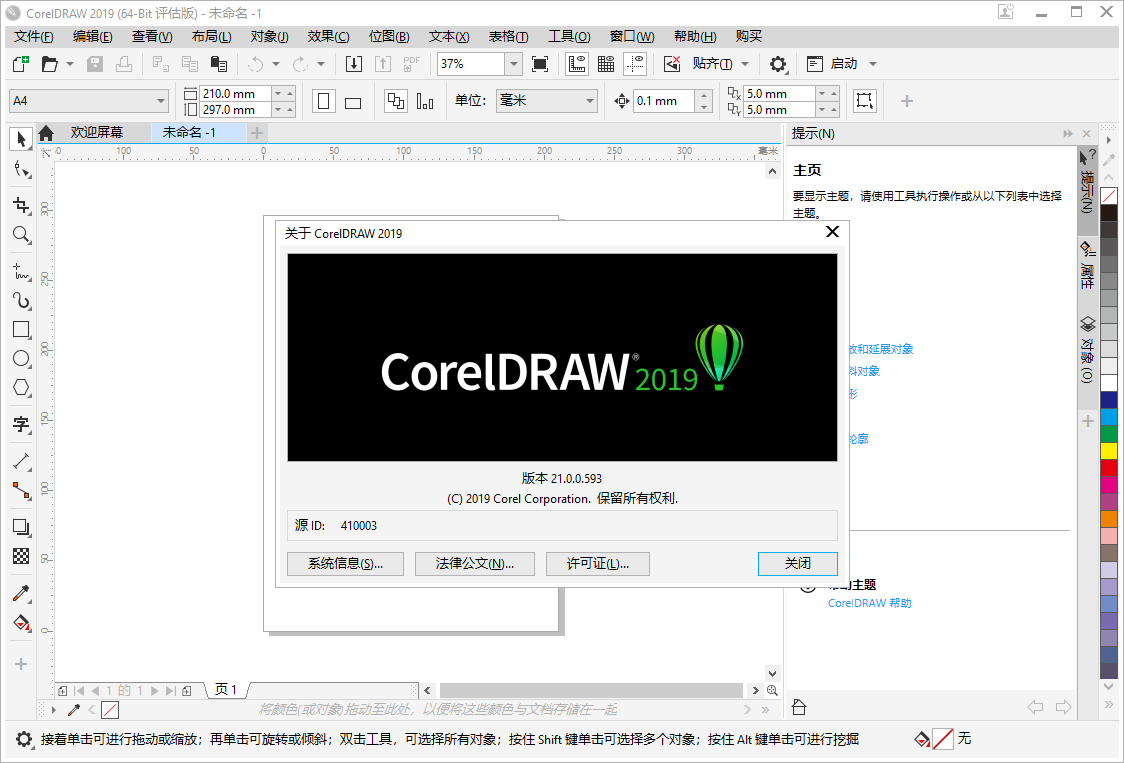Select the Rectangle tool
This screenshot has width=1124, height=763.
coord(22,329)
